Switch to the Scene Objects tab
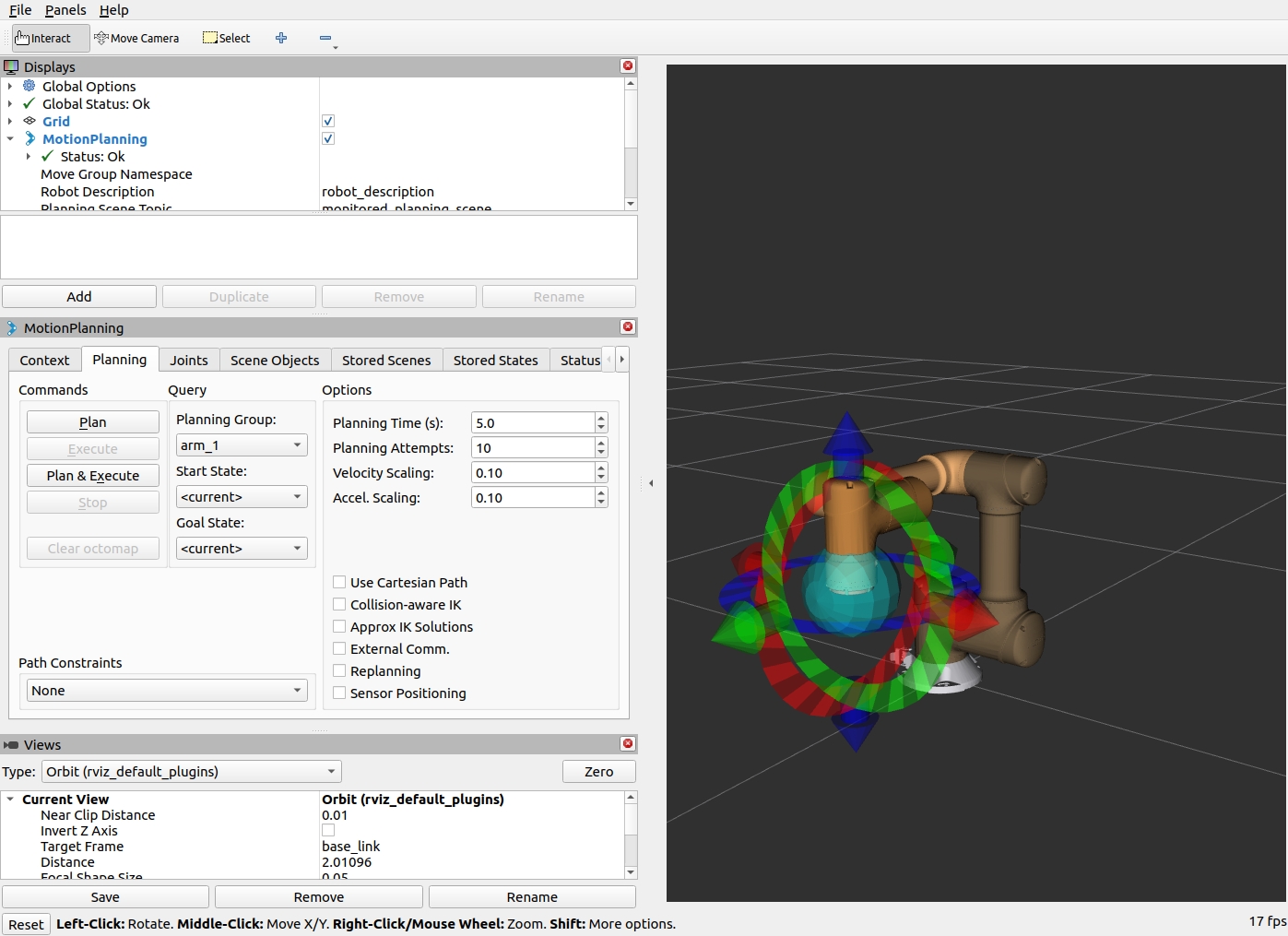This screenshot has height=936, width=1288. tap(275, 361)
